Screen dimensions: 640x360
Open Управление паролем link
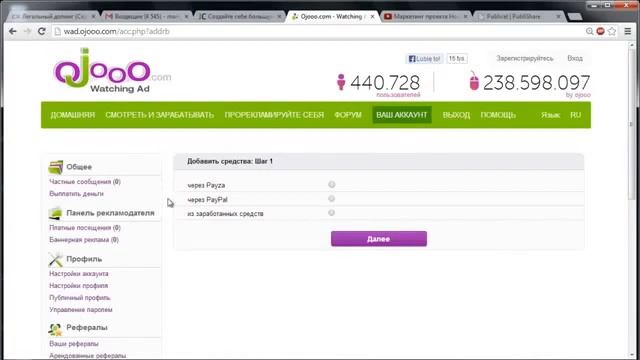coord(81,310)
